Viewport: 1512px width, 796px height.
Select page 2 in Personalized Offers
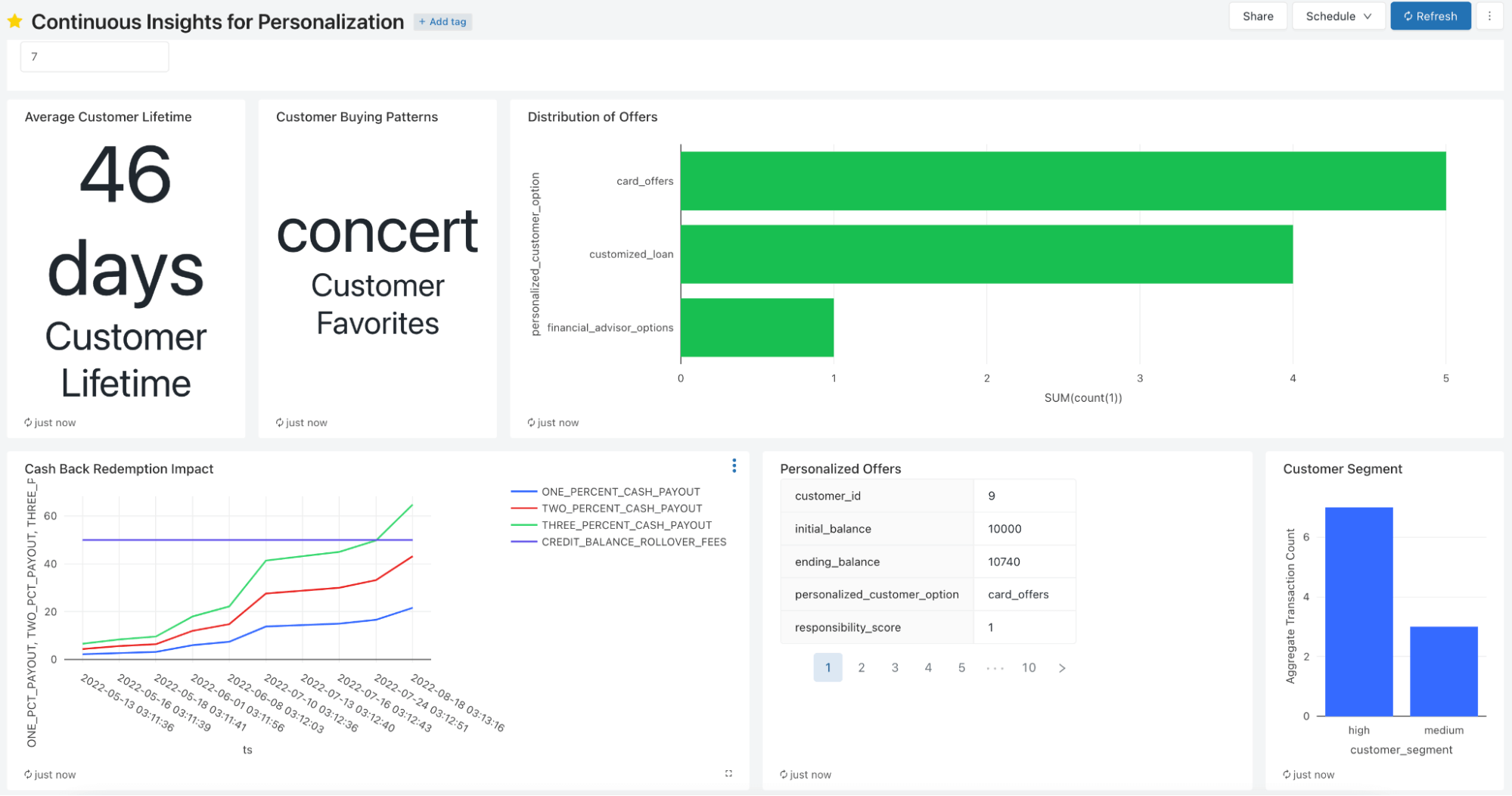click(x=861, y=668)
